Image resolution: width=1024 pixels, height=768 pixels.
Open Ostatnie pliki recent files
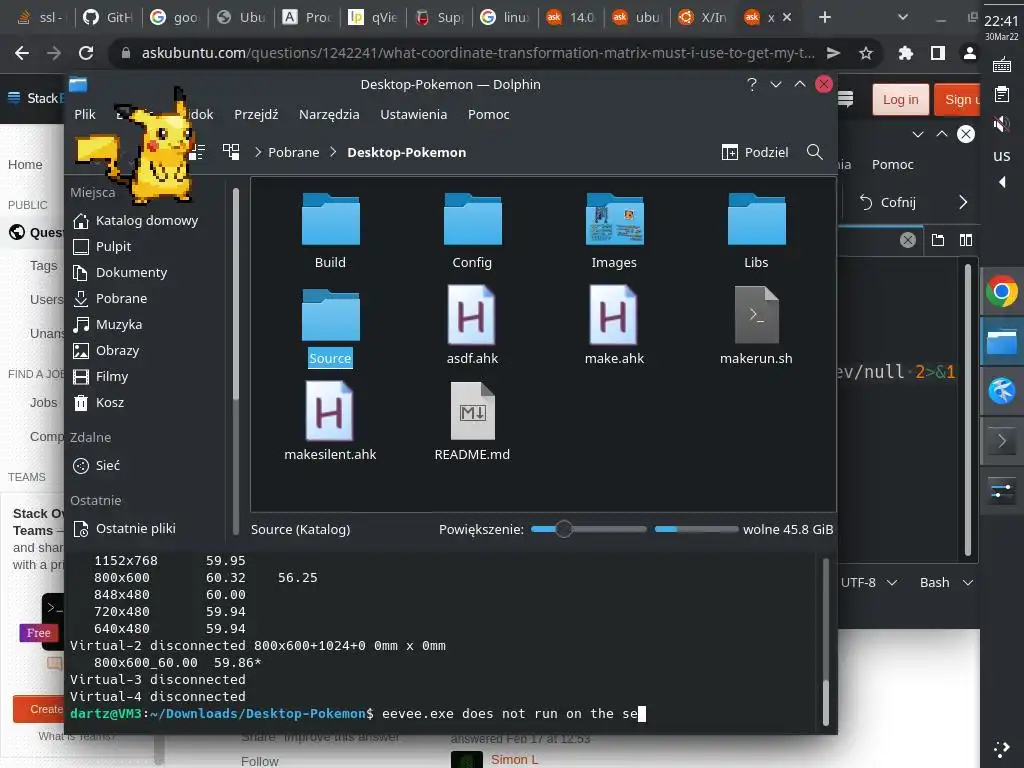pyautogui.click(x=124, y=529)
